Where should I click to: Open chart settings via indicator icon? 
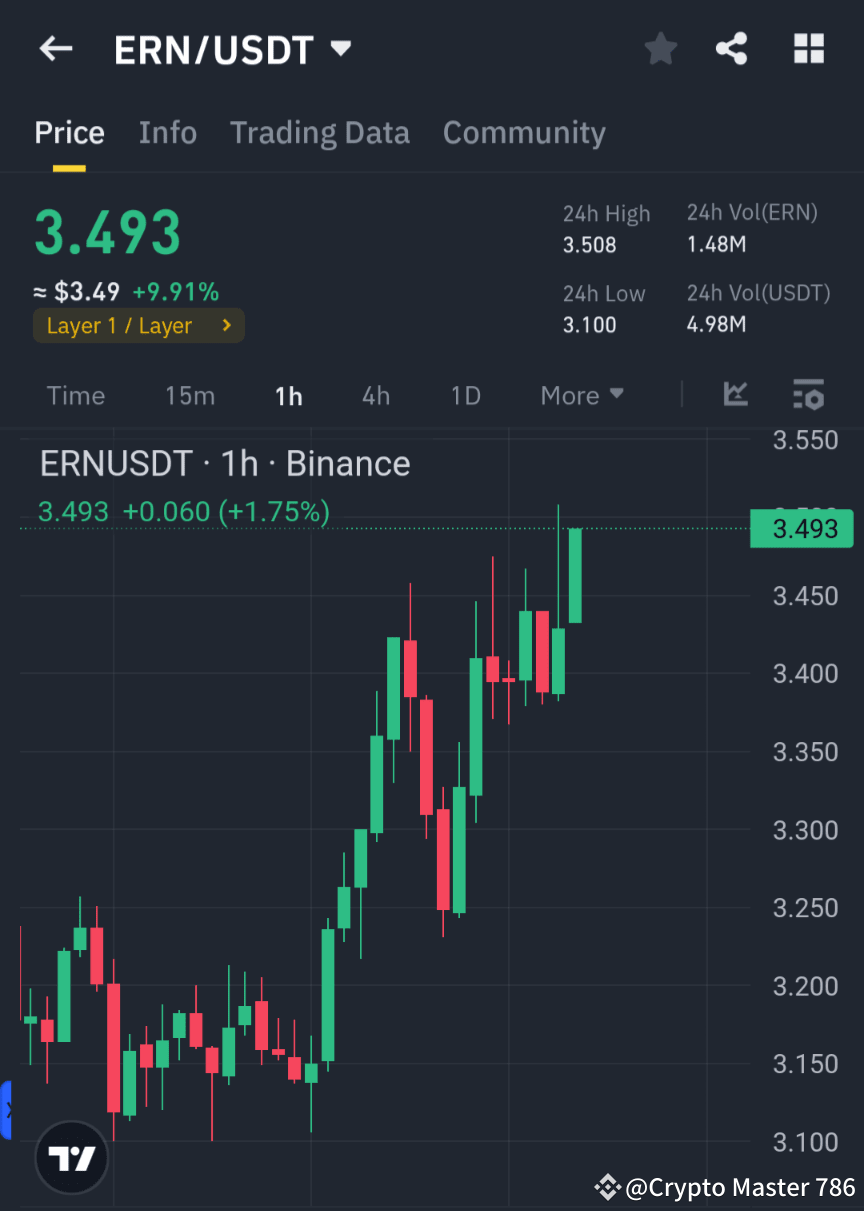(808, 395)
